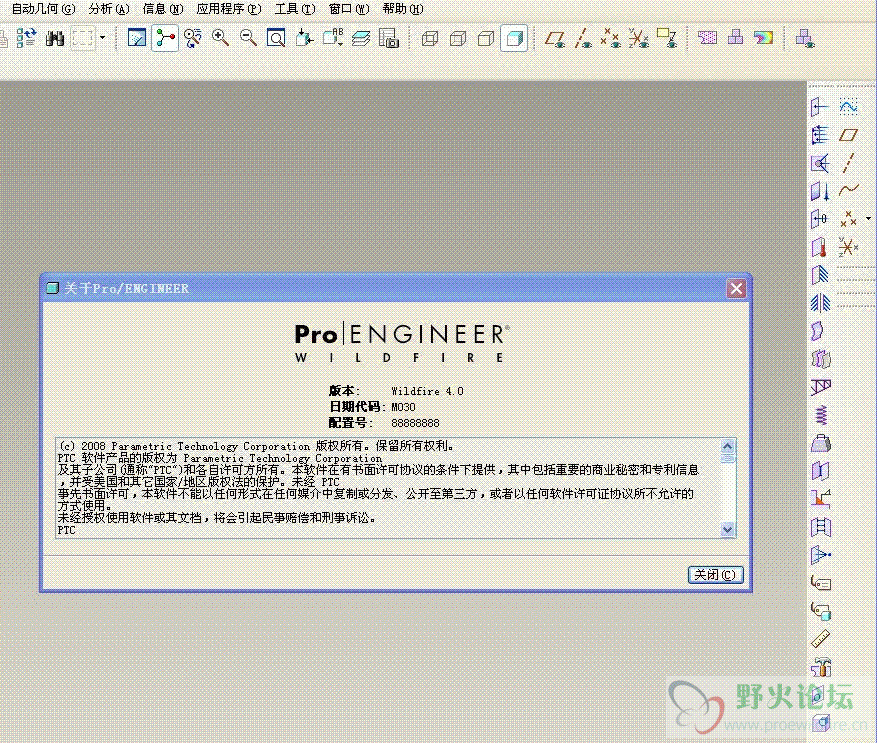
Task: Click the force load icon
Action: (820, 106)
